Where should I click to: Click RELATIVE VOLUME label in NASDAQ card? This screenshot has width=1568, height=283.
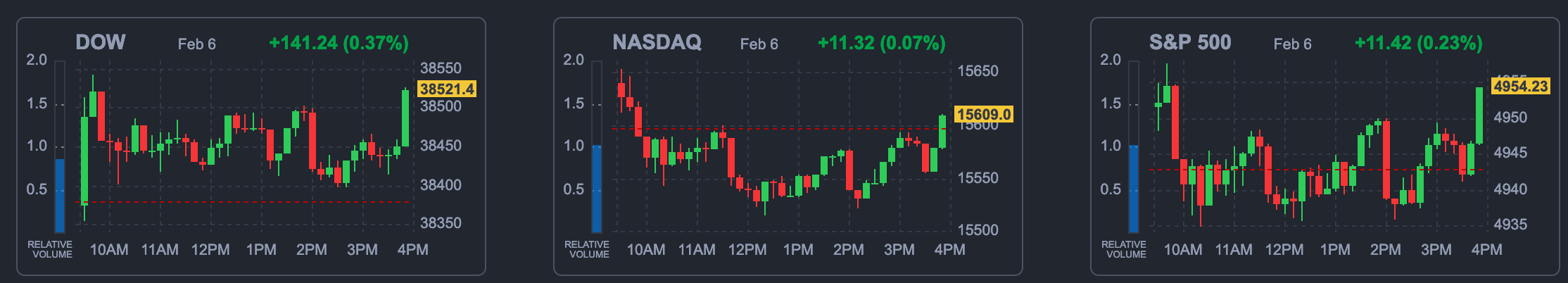[x=587, y=249]
